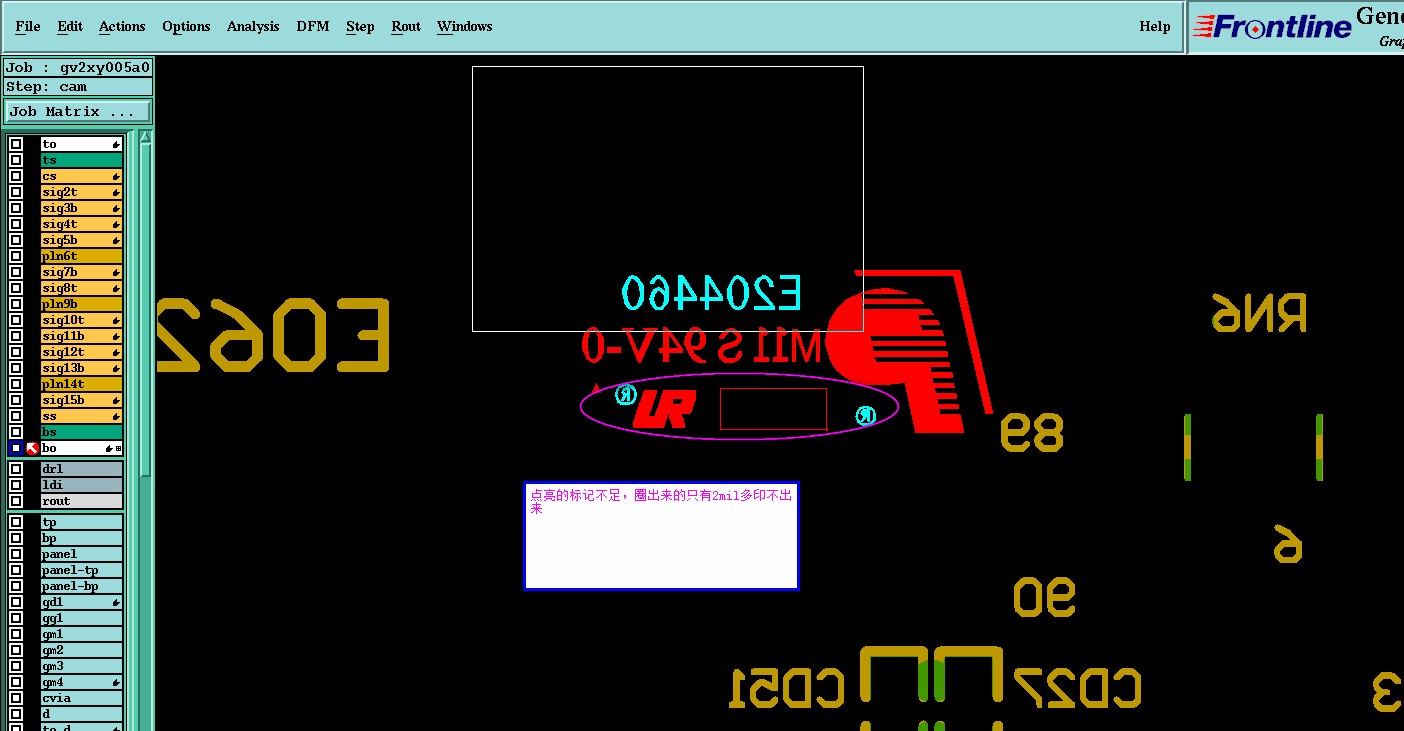Image resolution: width=1404 pixels, height=731 pixels.
Task: Click the Step: cam label
Action: [x=78, y=86]
